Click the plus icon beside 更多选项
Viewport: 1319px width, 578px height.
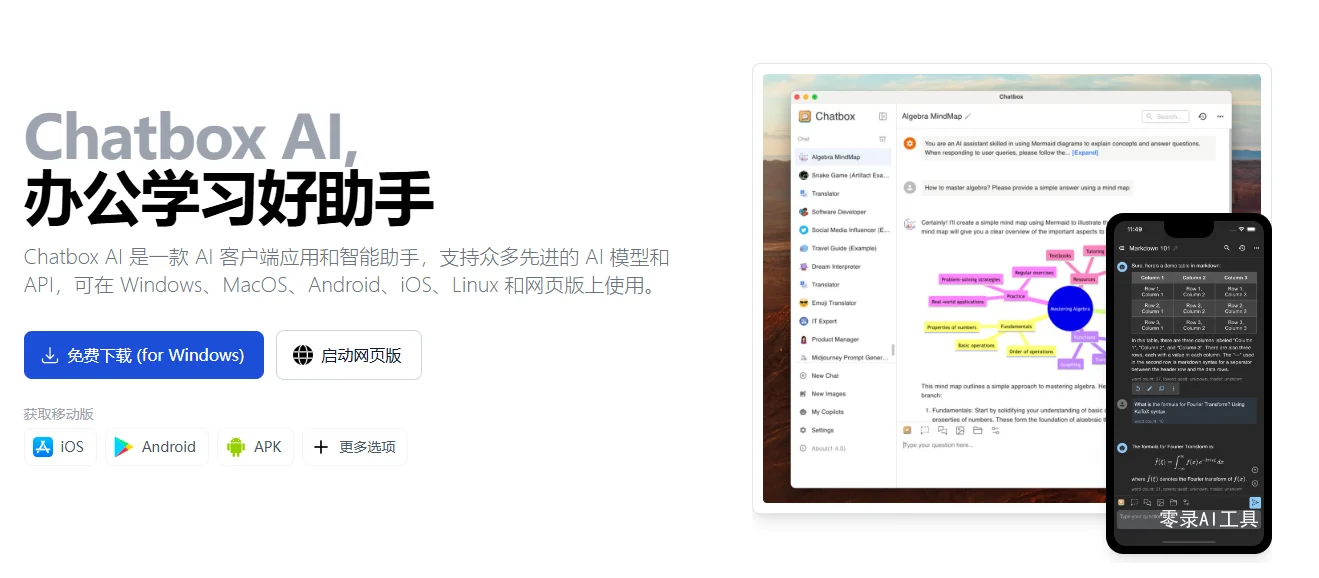(x=321, y=447)
